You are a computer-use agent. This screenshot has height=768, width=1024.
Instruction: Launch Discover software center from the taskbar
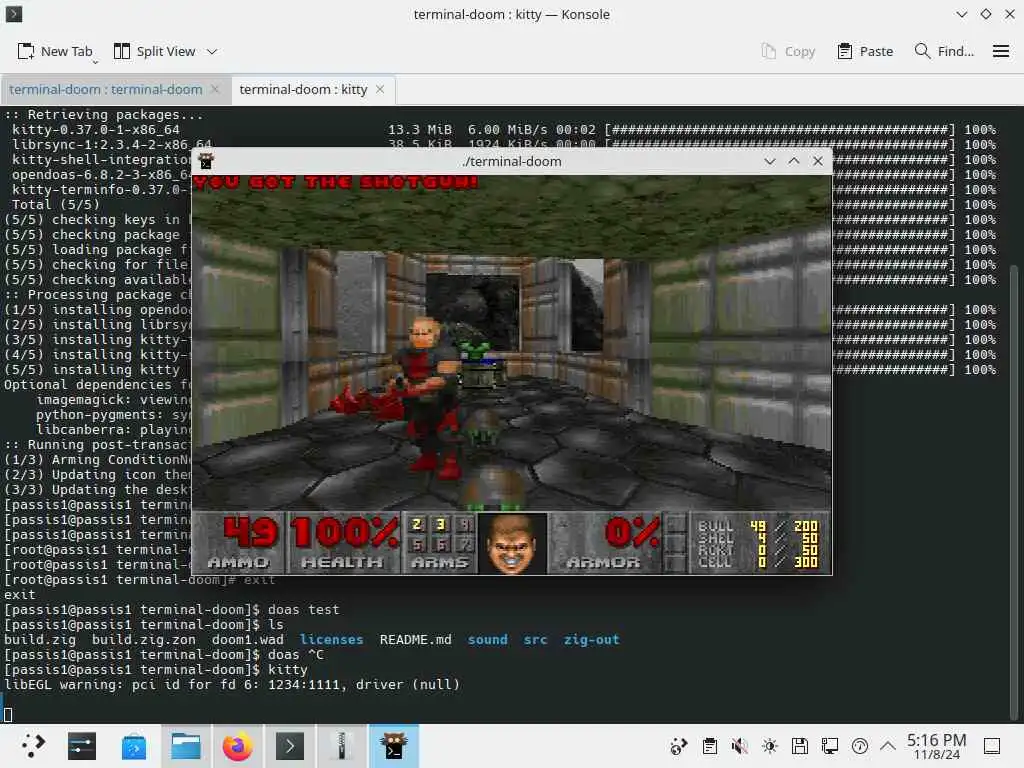click(x=134, y=746)
